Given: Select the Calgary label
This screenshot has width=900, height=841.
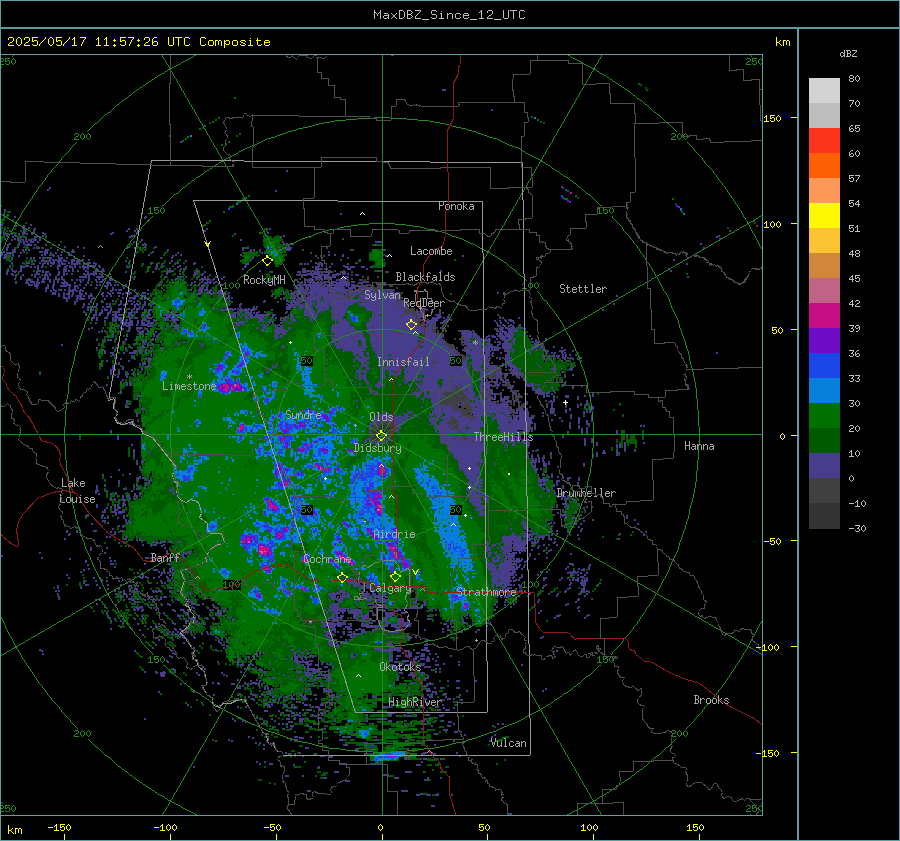Looking at the screenshot, I should point(390,588).
